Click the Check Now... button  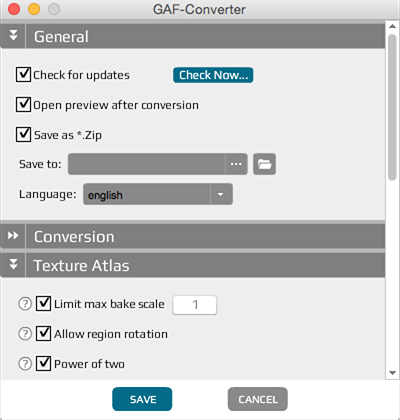pyautogui.click(x=213, y=75)
